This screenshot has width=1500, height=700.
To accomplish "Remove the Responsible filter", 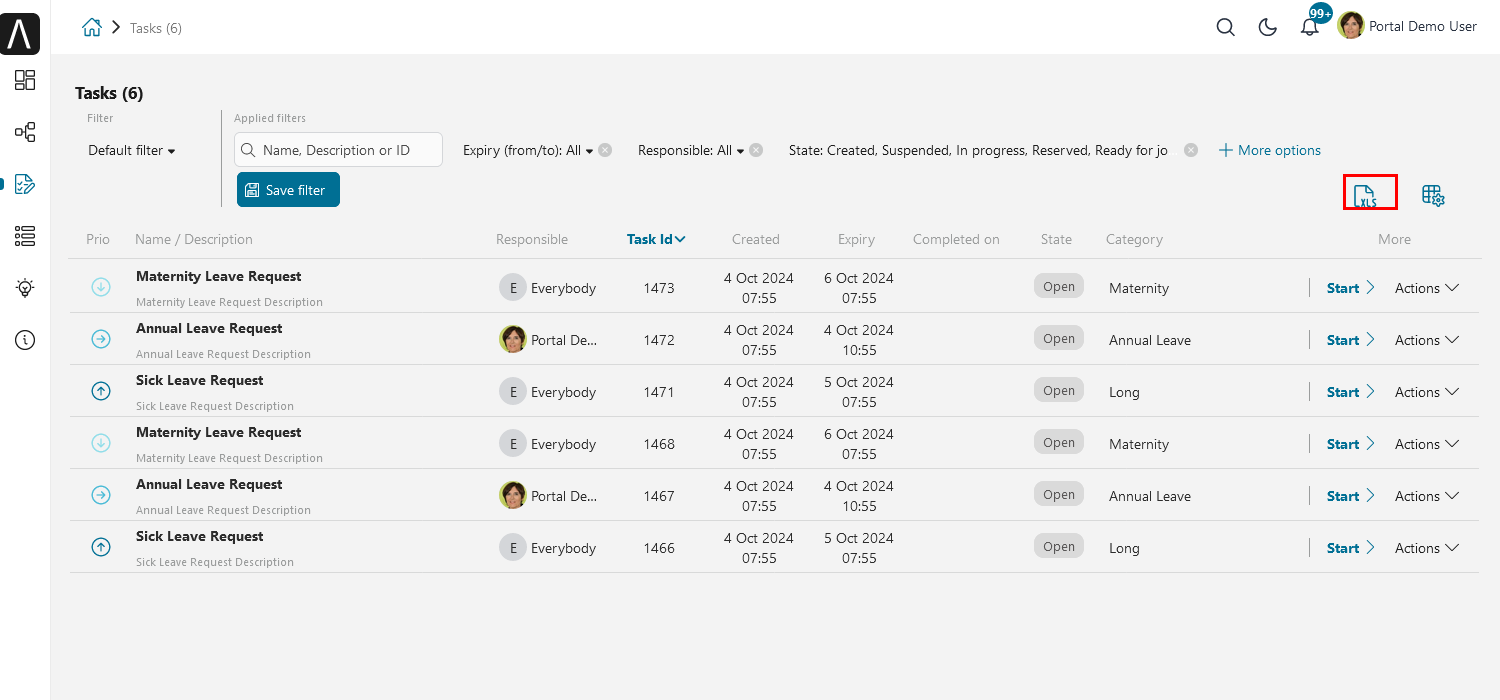I will point(756,150).
